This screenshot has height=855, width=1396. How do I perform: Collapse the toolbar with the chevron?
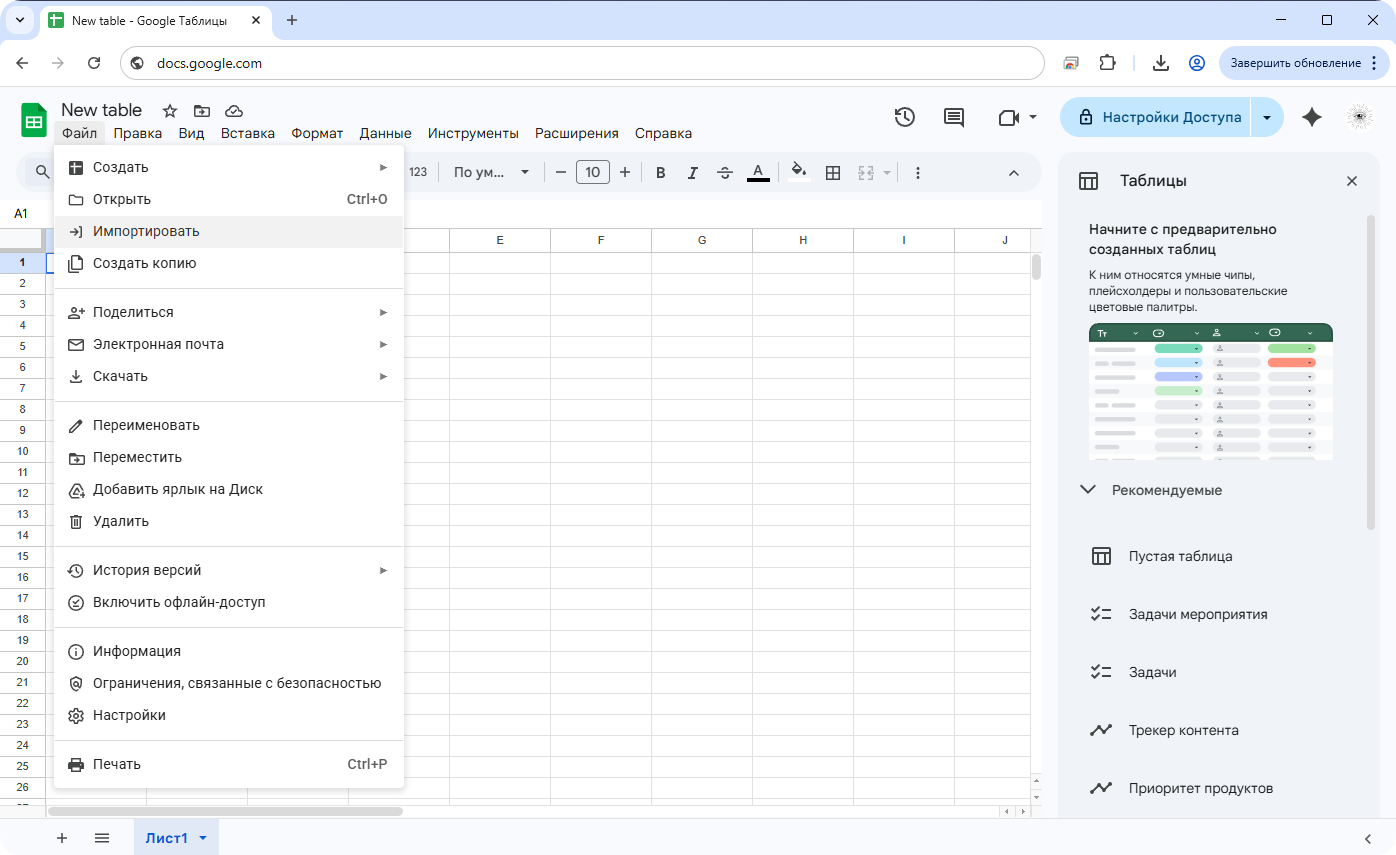(x=1013, y=173)
